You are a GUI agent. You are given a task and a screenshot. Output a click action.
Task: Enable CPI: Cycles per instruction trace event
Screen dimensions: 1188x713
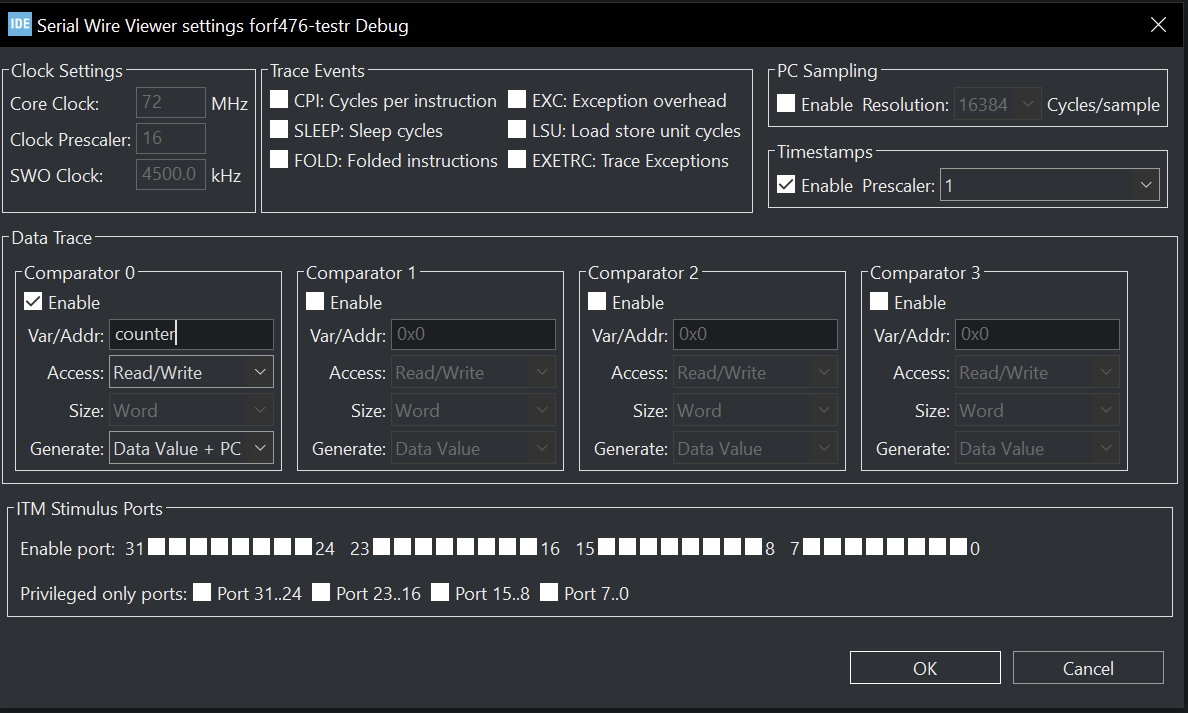click(280, 100)
